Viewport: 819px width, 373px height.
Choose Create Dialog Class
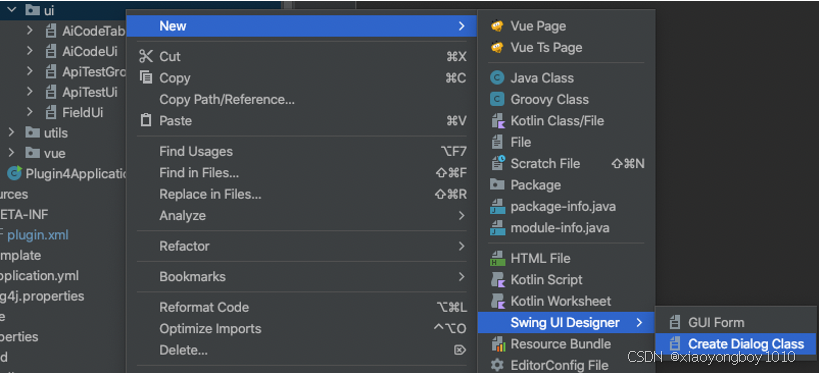pyautogui.click(x=735, y=344)
